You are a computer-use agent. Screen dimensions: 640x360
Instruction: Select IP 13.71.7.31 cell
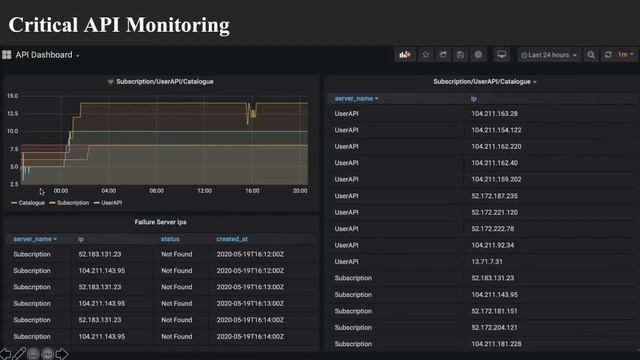click(x=487, y=261)
